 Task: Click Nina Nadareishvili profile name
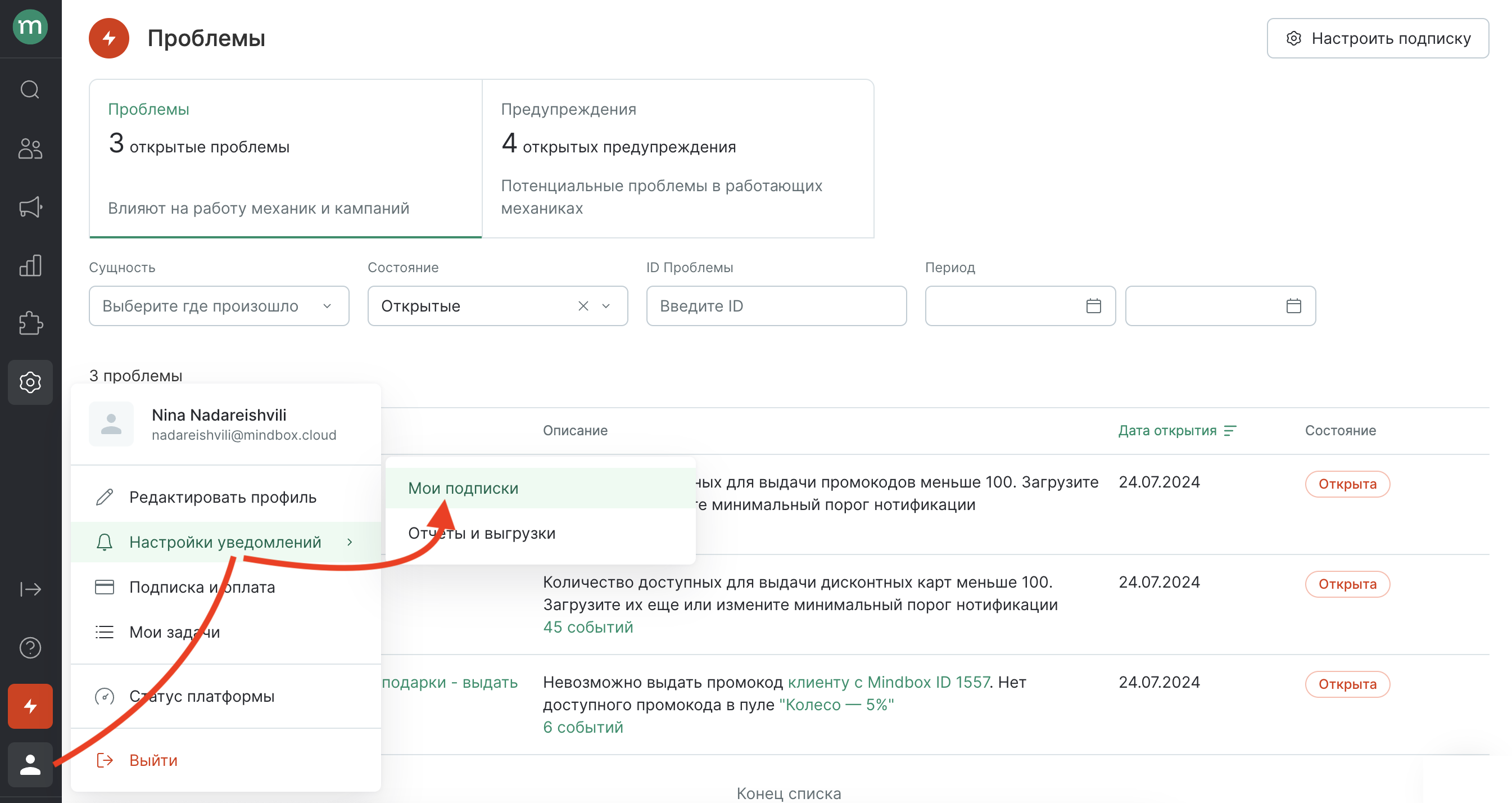[x=219, y=415]
